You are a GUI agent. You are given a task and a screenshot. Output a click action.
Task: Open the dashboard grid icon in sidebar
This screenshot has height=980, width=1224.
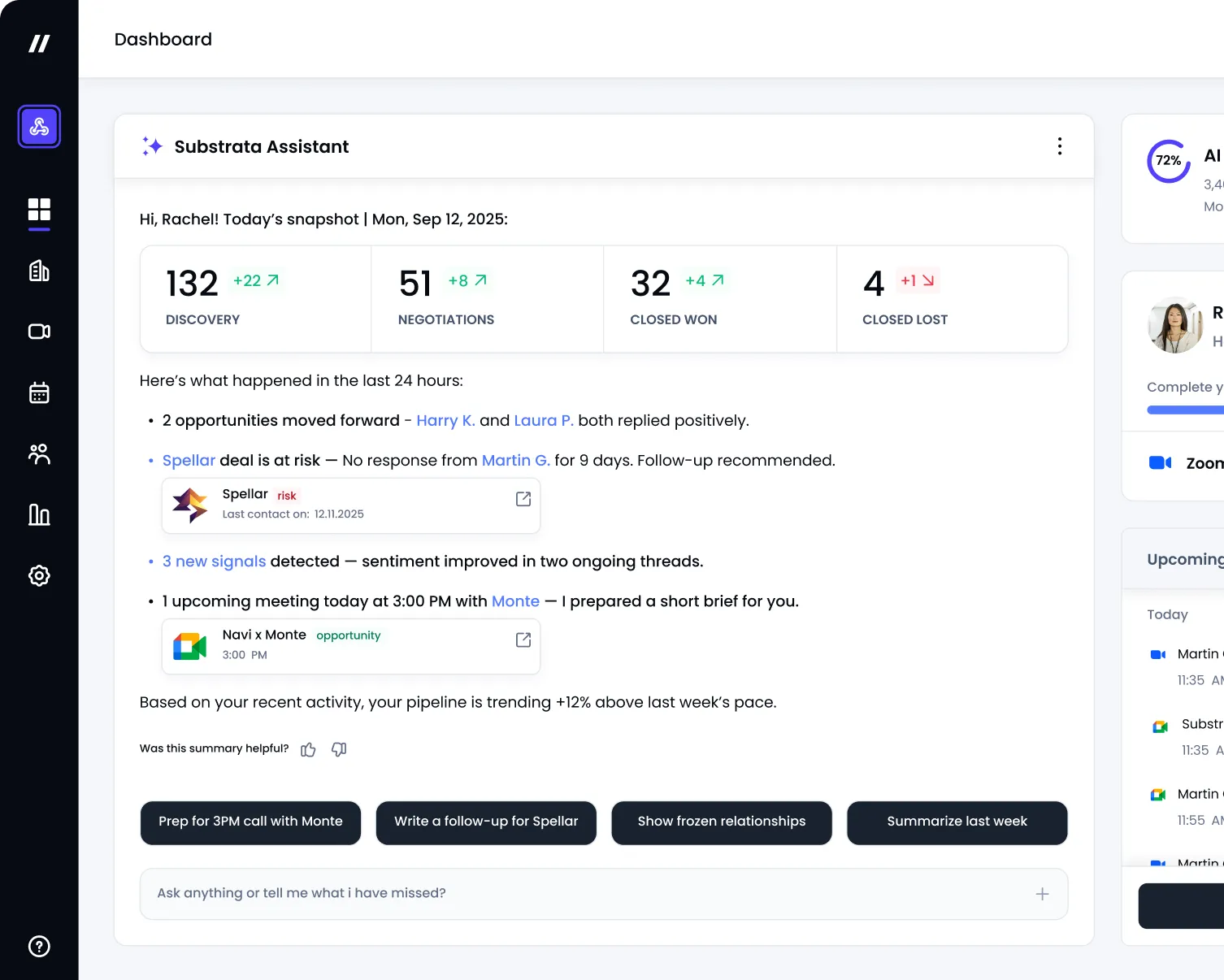pos(38,210)
